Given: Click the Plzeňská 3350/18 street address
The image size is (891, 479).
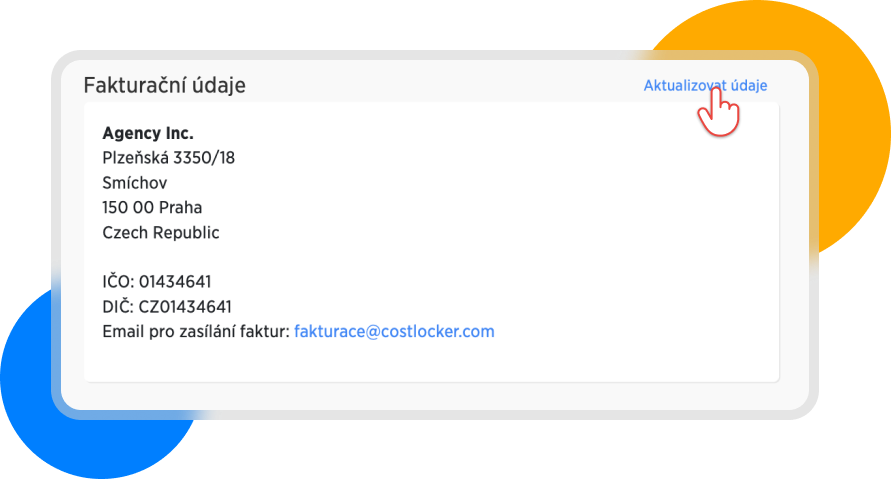Looking at the screenshot, I should (x=168, y=157).
